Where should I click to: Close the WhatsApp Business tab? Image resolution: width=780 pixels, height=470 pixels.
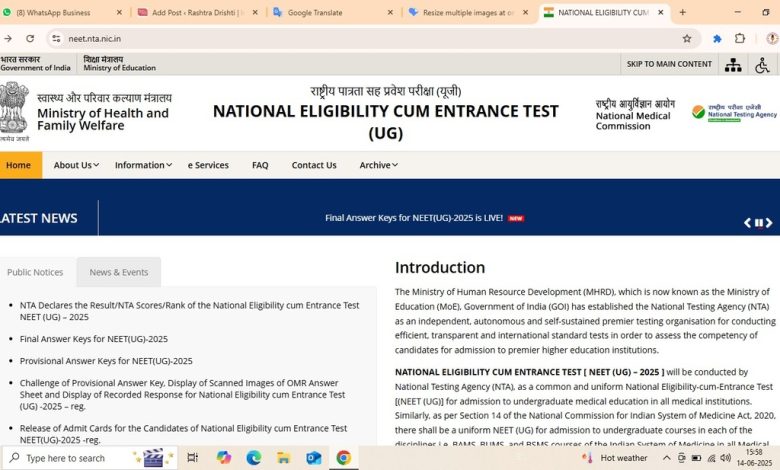pos(119,12)
